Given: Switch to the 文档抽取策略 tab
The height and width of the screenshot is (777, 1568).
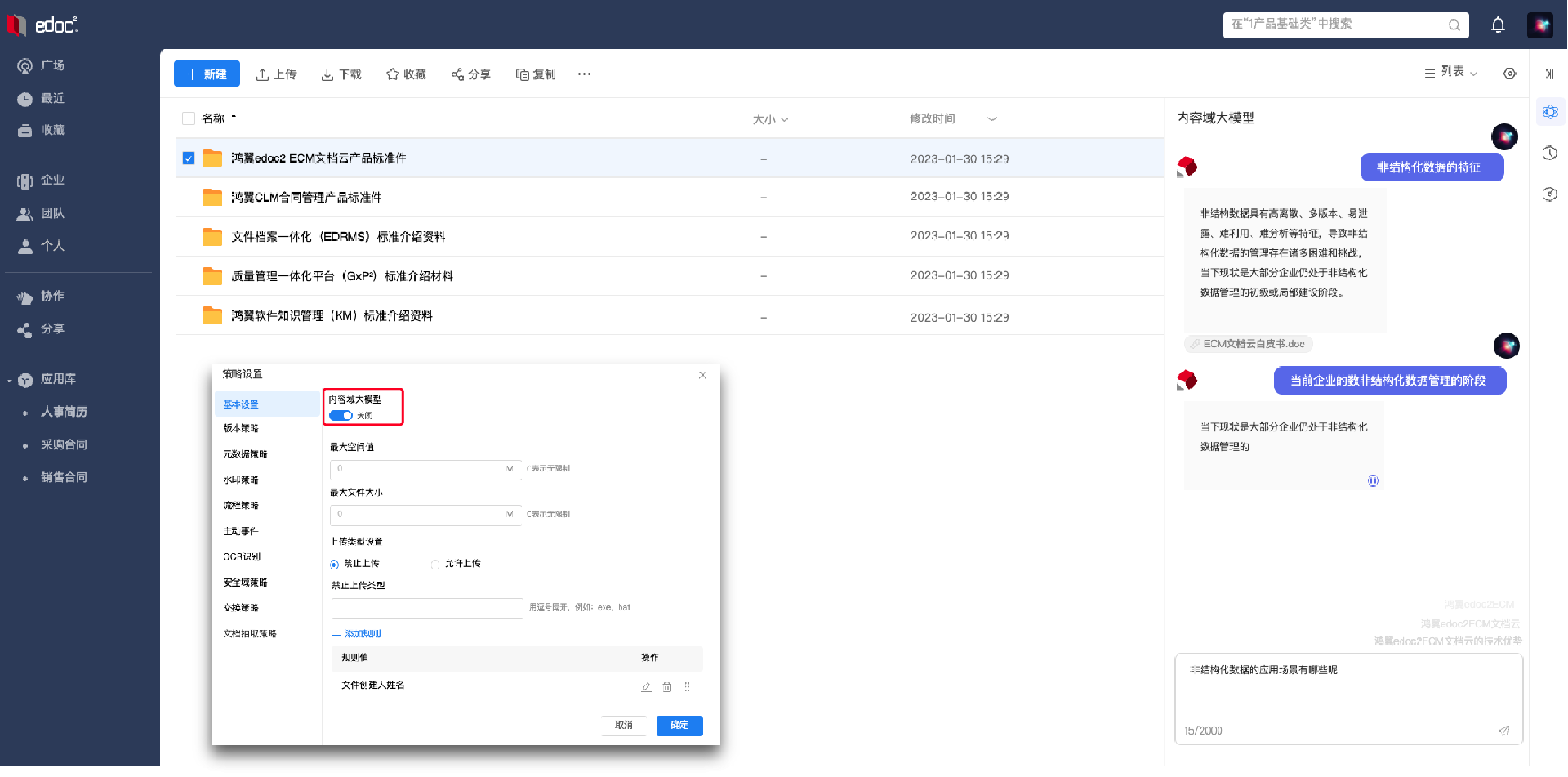Looking at the screenshot, I should tap(250, 634).
